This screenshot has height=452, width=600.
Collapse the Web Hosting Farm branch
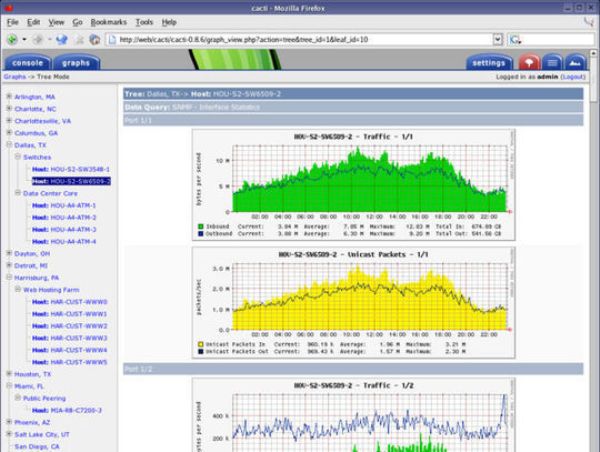pyautogui.click(x=17, y=289)
